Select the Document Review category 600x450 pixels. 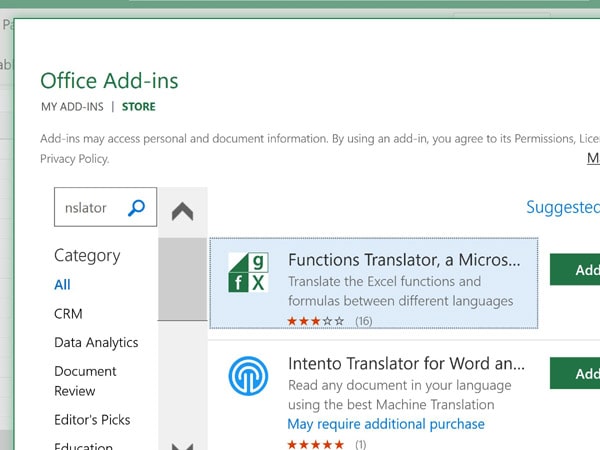(85, 381)
